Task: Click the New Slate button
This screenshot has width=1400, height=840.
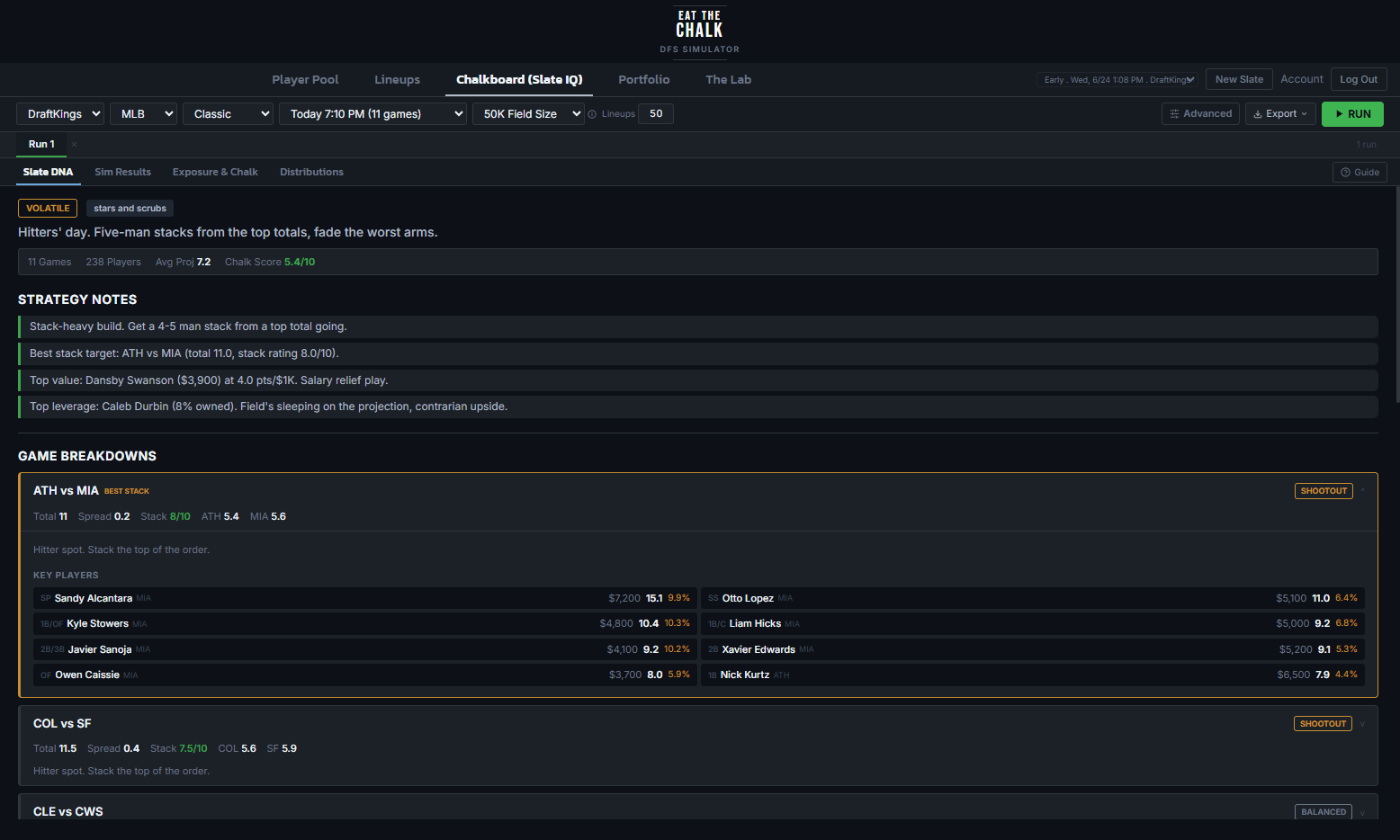Action: tap(1239, 80)
